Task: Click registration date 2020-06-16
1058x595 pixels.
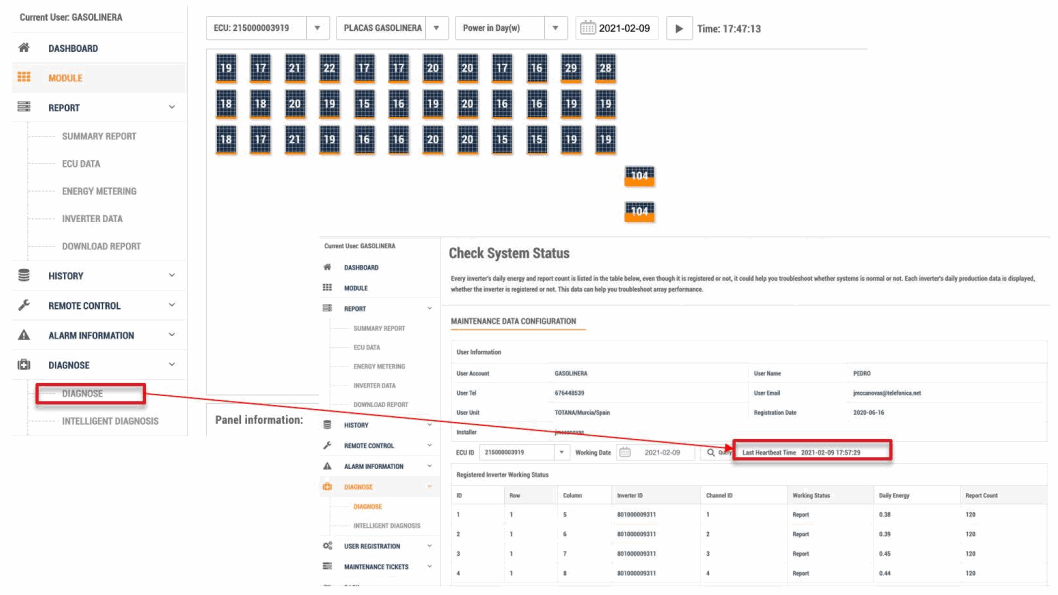Action: pos(868,412)
